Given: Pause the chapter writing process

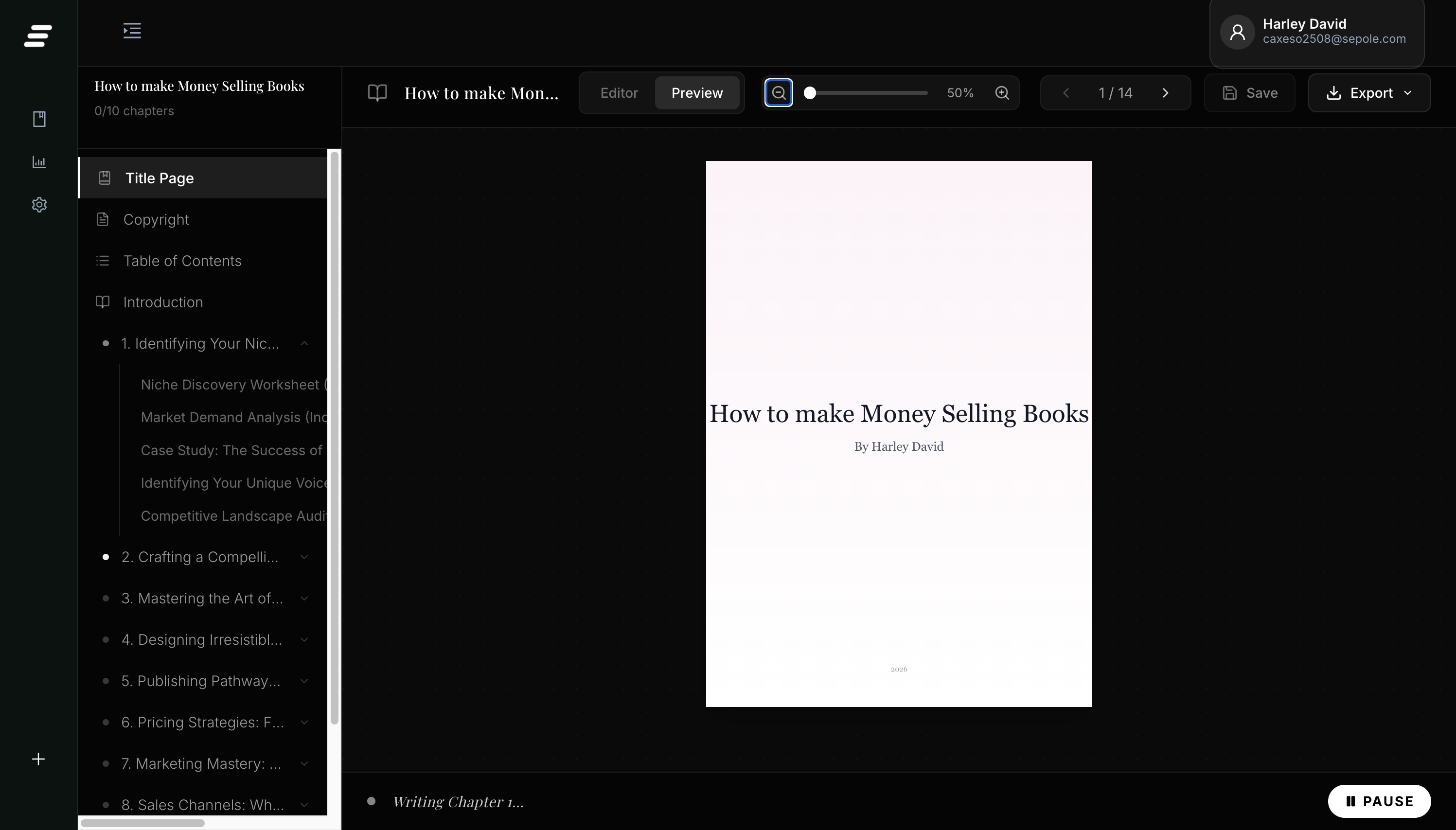Looking at the screenshot, I should point(1379,801).
